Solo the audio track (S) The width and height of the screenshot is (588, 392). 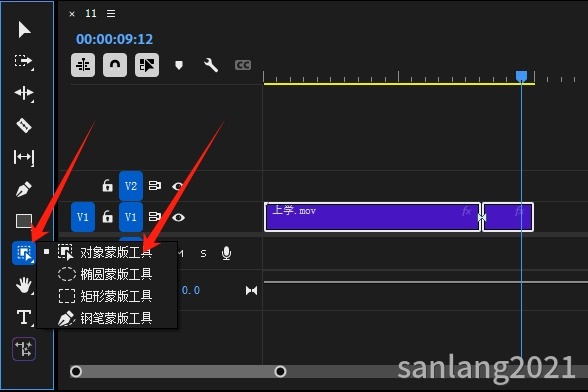[203, 254]
